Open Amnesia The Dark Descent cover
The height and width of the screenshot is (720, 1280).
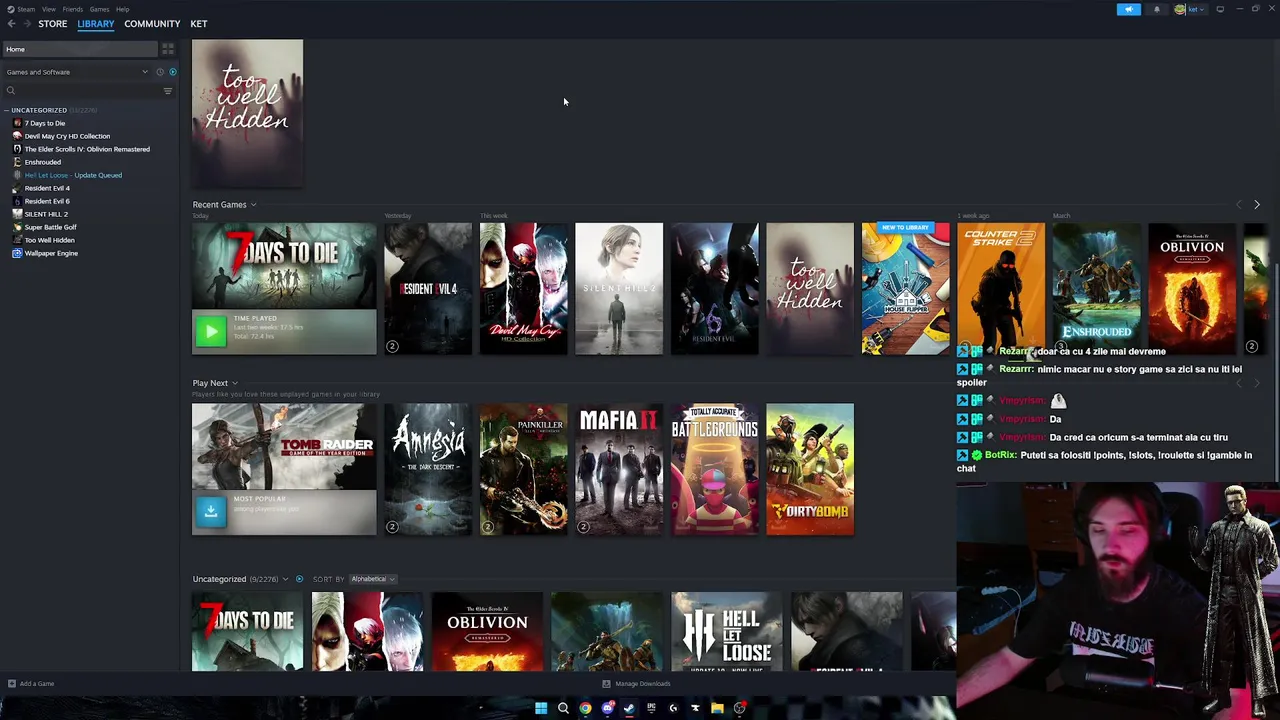[428, 469]
